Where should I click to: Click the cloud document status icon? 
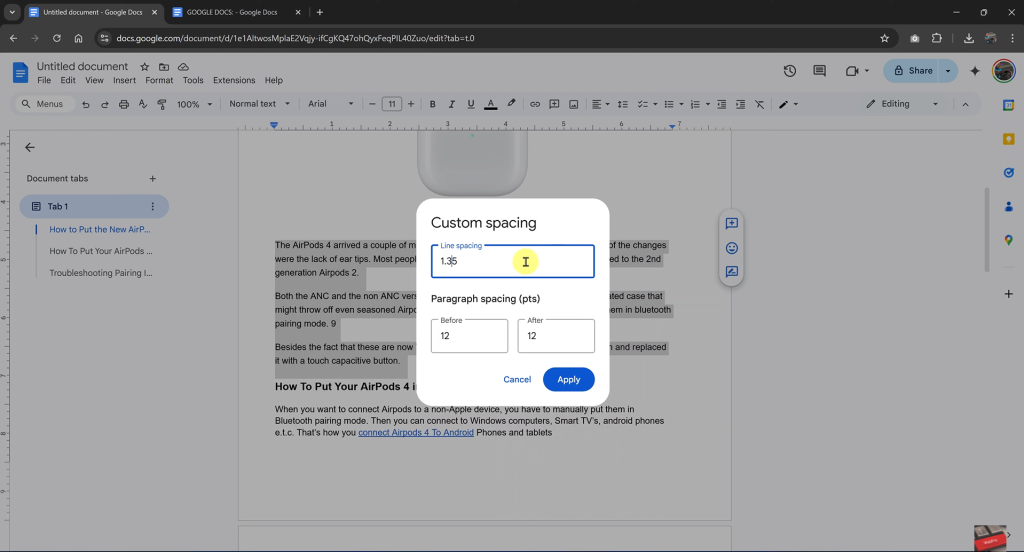[x=184, y=67]
